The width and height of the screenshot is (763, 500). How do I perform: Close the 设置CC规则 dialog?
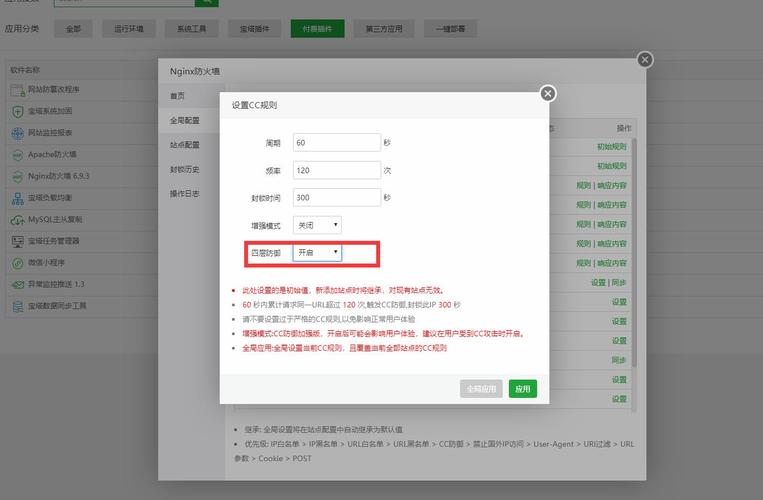coord(547,93)
